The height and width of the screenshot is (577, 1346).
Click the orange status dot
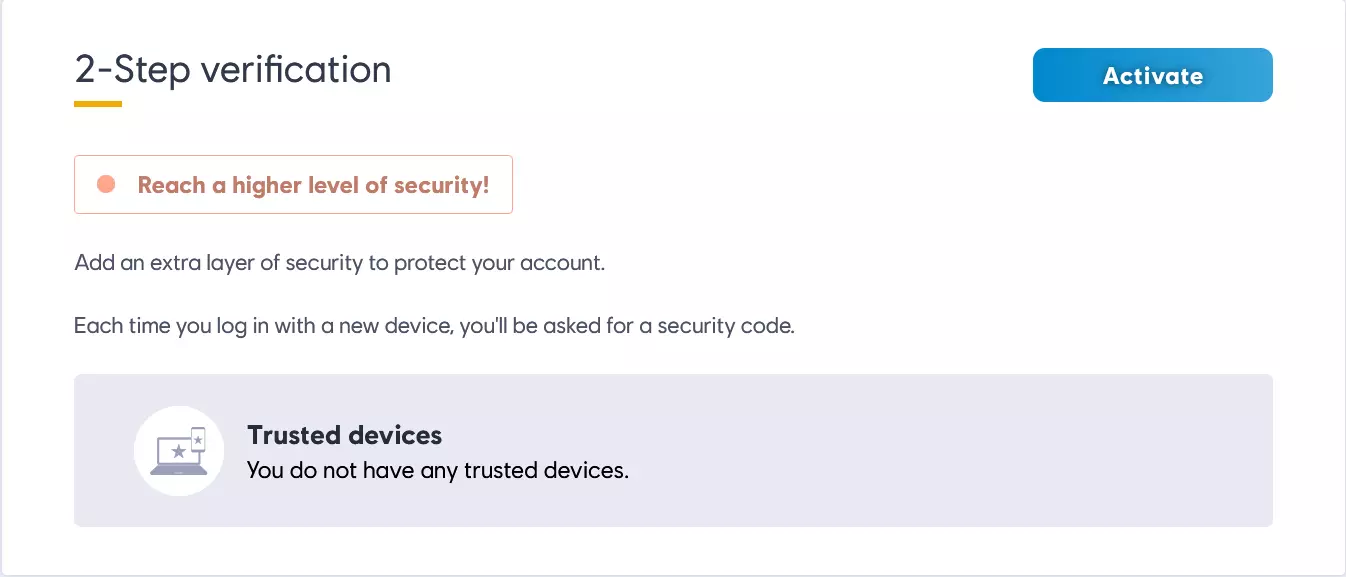coord(106,185)
